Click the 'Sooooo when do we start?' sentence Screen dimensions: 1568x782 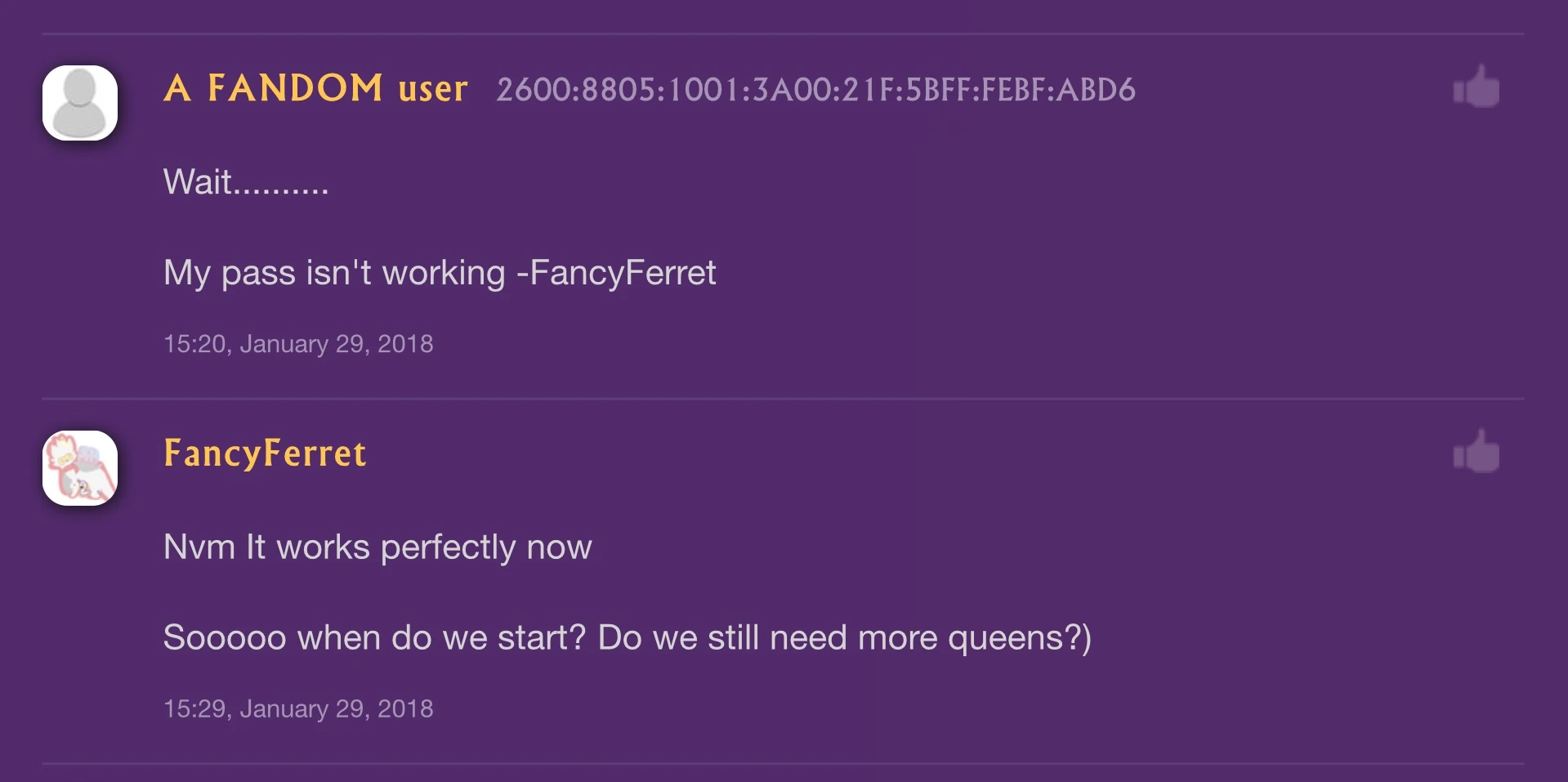point(374,638)
